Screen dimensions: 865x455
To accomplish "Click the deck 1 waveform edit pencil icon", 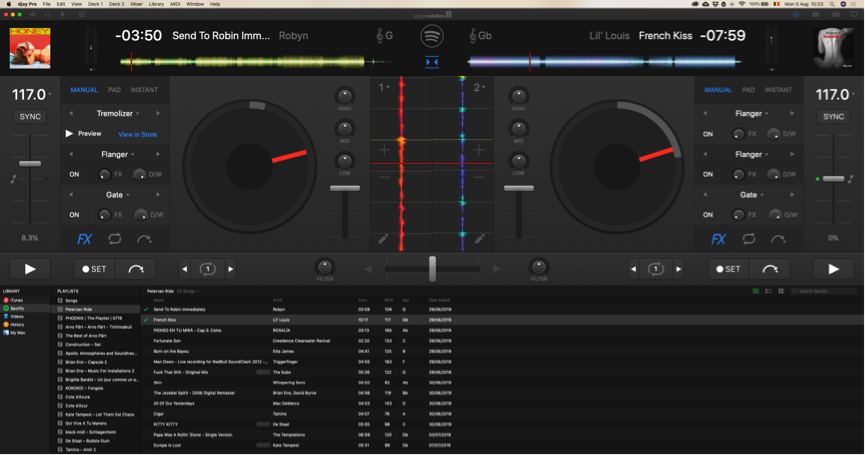I will 383,239.
